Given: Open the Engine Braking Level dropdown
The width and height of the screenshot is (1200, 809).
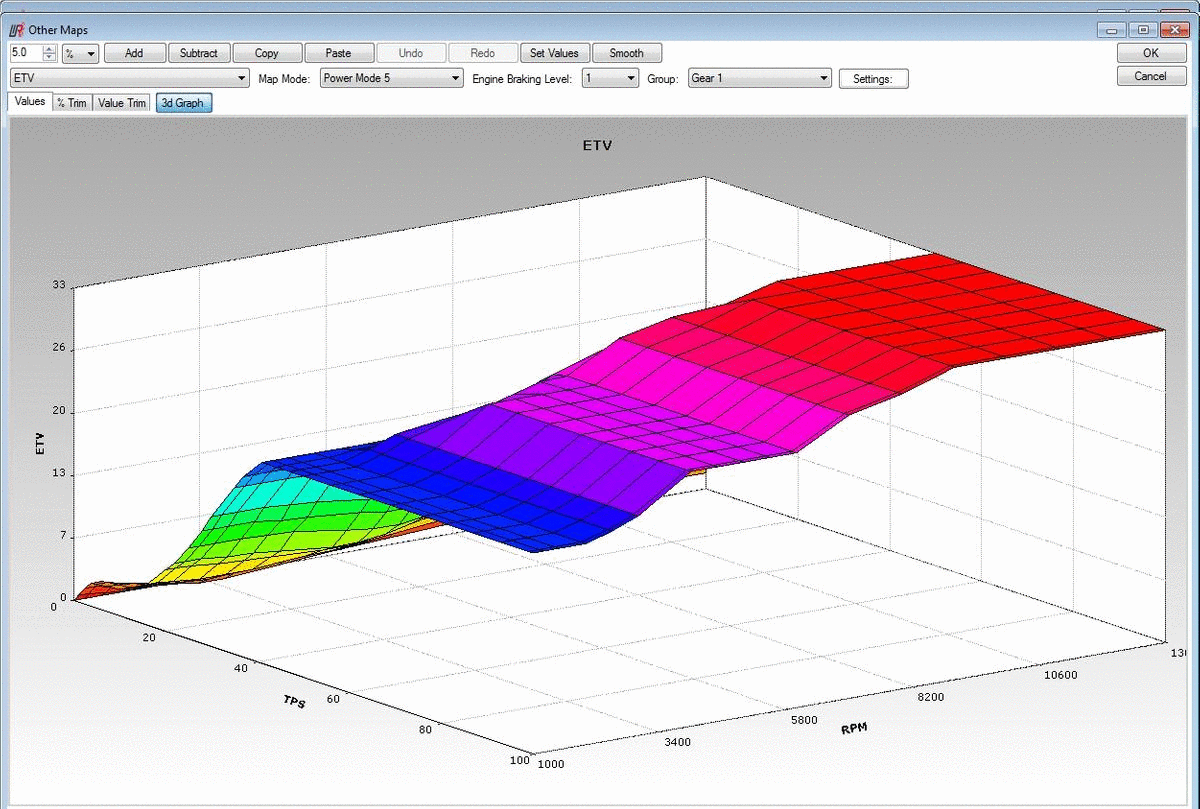Looking at the screenshot, I should click(610, 78).
